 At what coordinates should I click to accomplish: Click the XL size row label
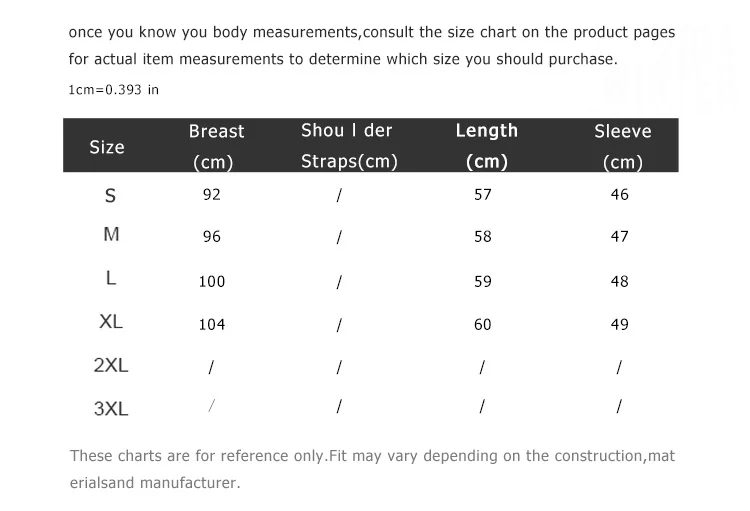click(110, 322)
